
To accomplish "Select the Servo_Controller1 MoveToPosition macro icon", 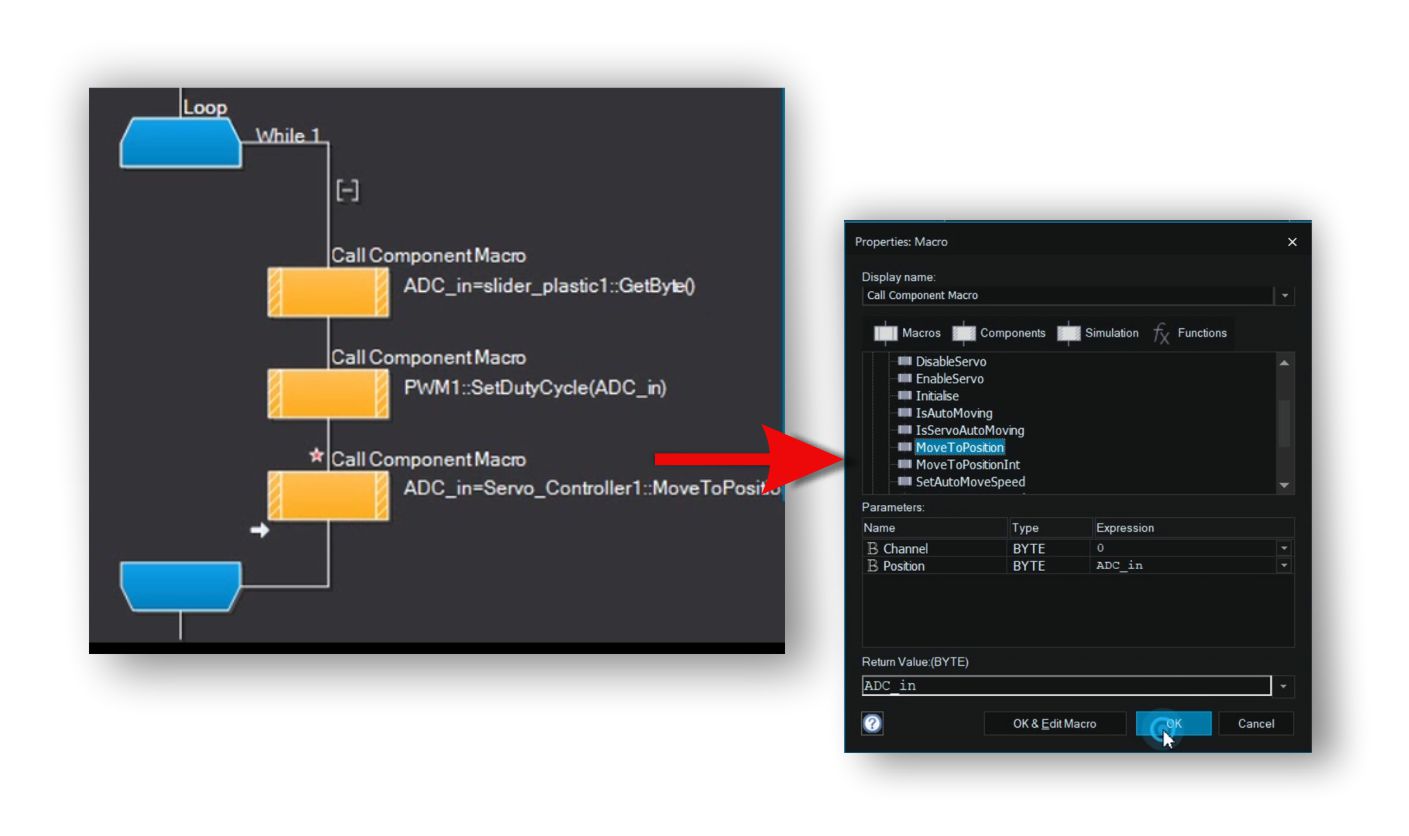I will (x=328, y=496).
